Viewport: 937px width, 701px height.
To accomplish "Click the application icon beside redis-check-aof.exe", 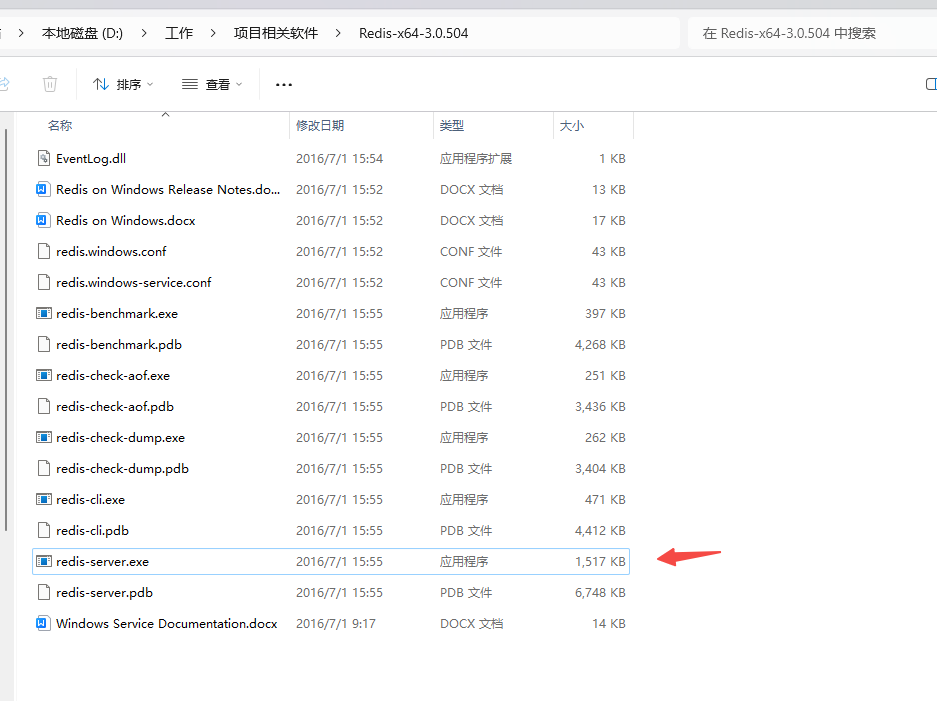I will [42, 375].
